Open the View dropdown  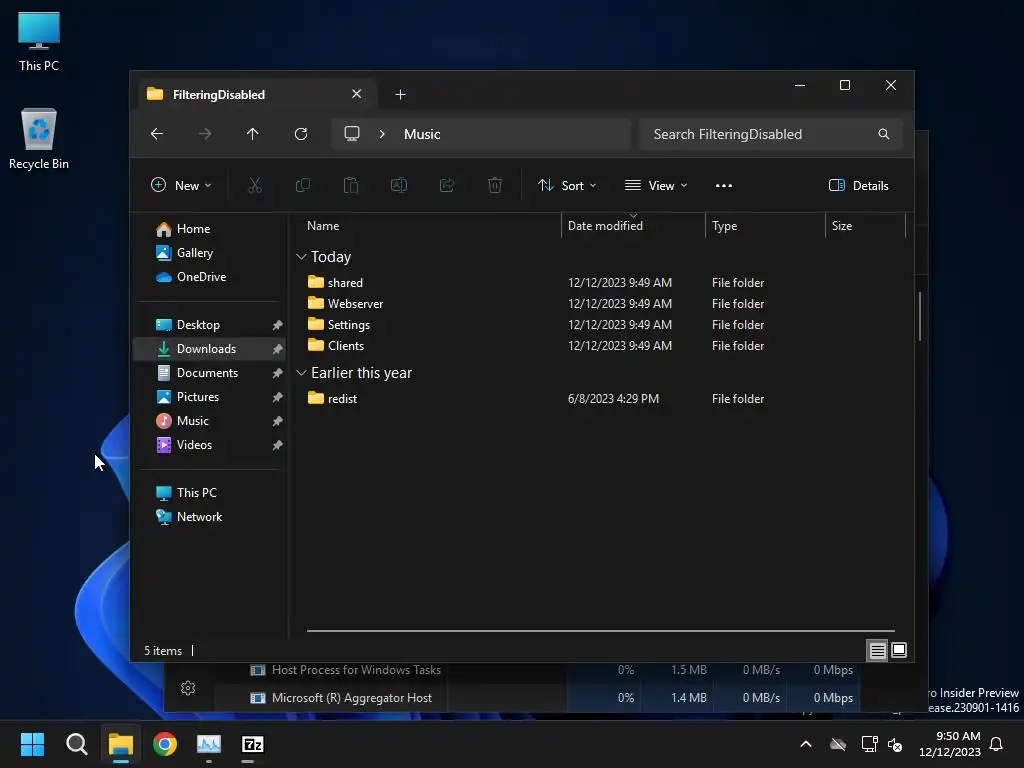point(656,185)
